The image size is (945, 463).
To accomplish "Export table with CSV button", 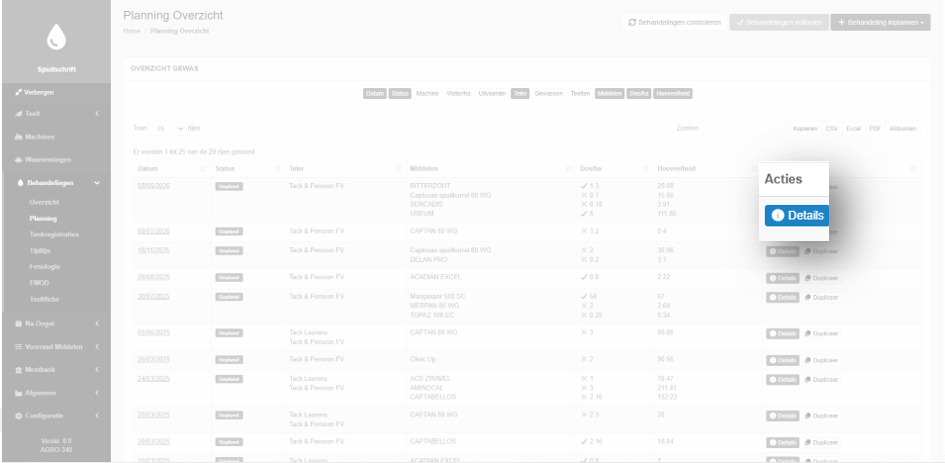I will 832,128.
